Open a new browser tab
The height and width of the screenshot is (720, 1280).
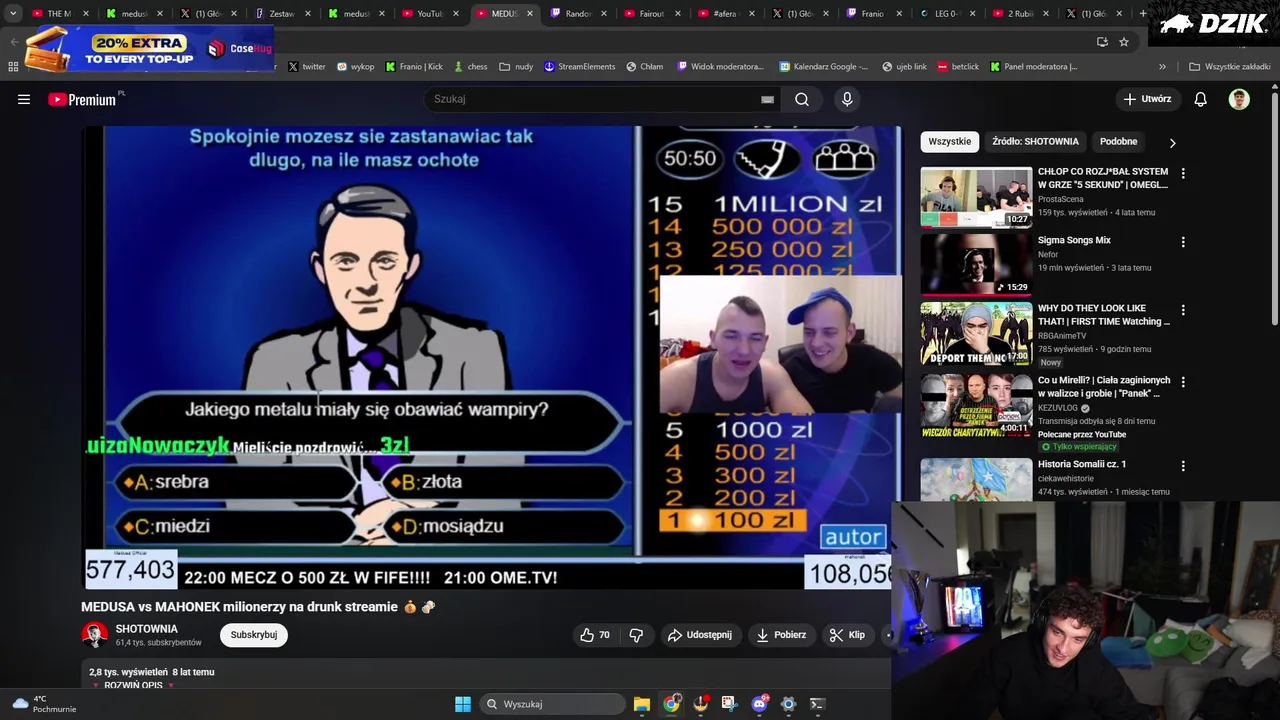click(x=1143, y=13)
